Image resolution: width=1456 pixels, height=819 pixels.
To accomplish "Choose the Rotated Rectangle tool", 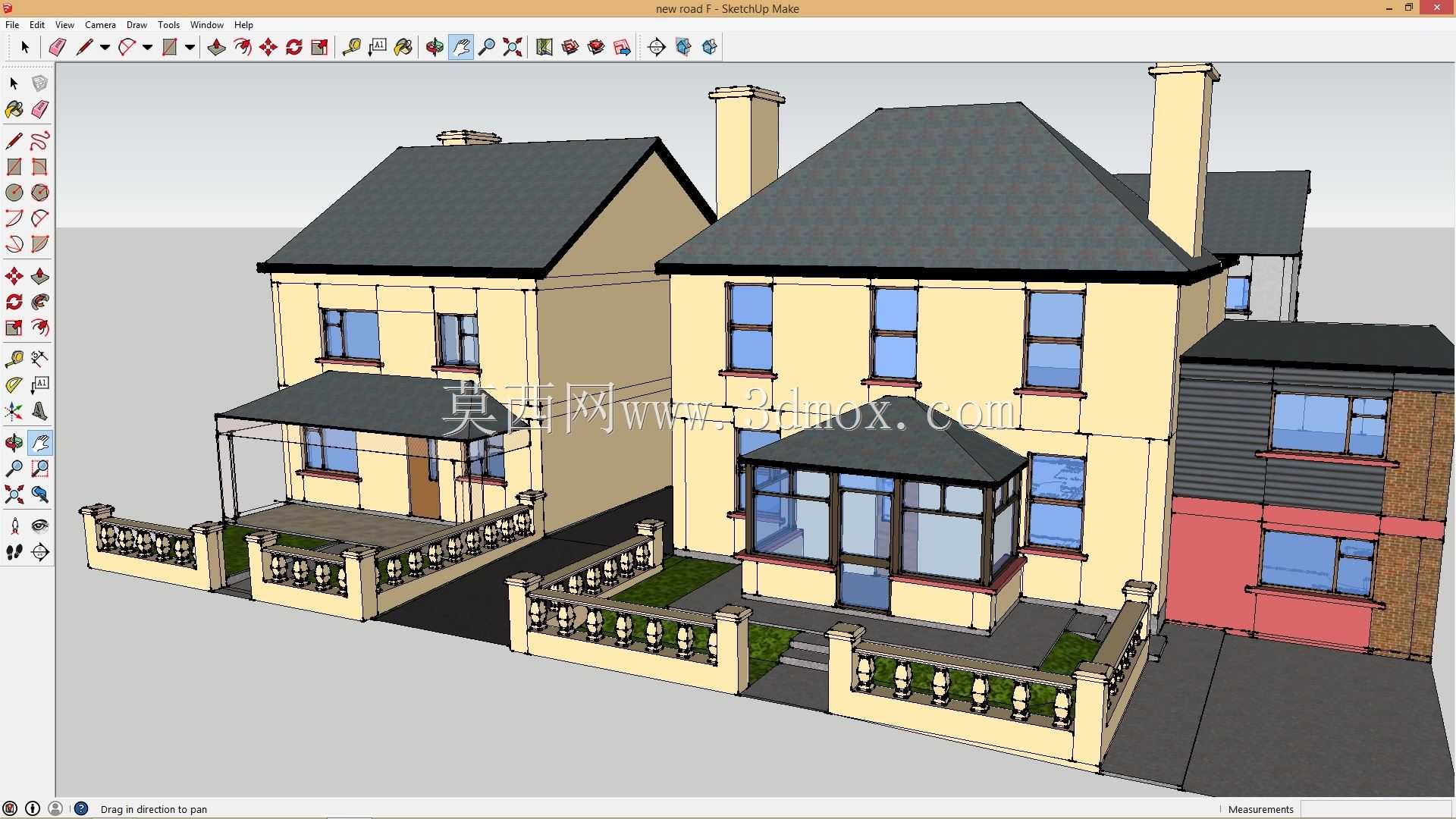I will tap(40, 167).
